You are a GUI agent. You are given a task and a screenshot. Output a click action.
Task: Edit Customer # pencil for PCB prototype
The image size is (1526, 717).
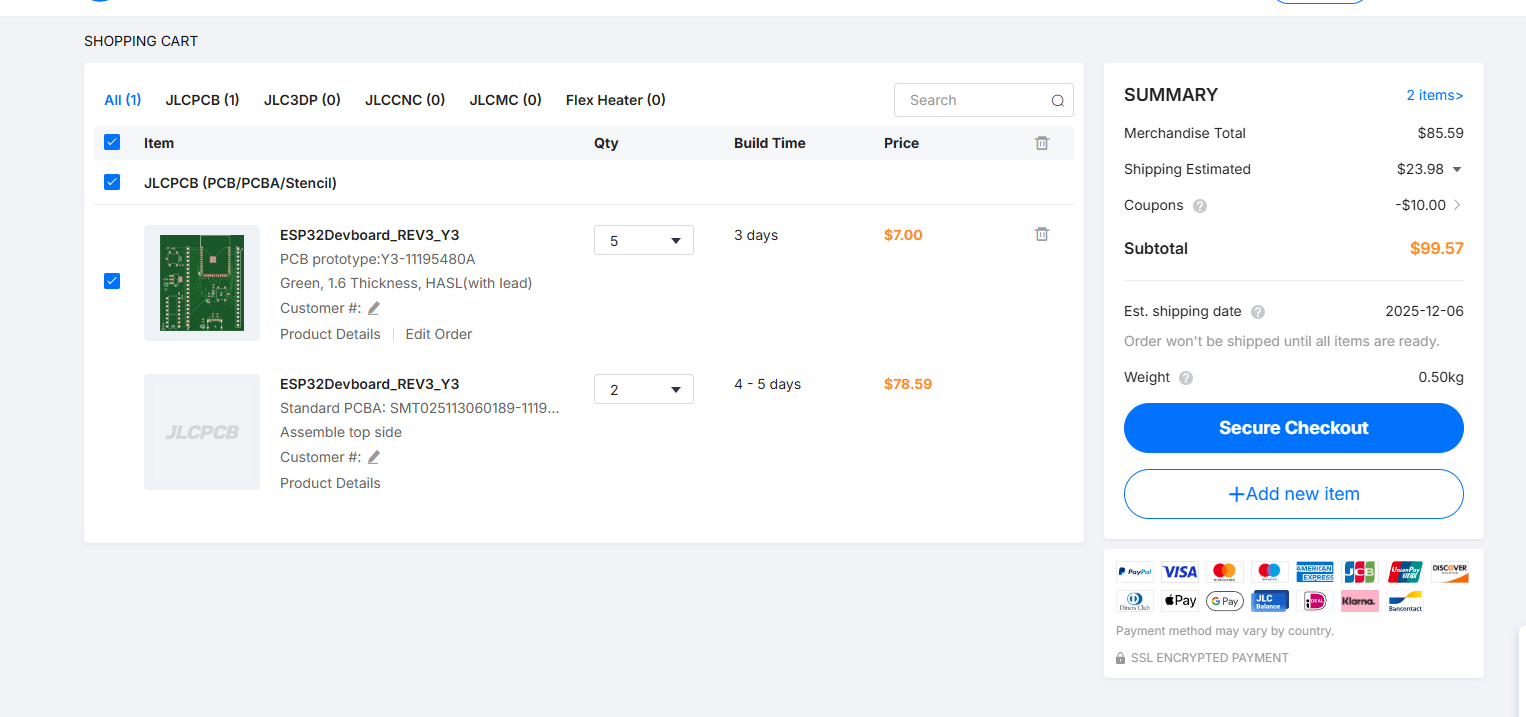point(374,308)
